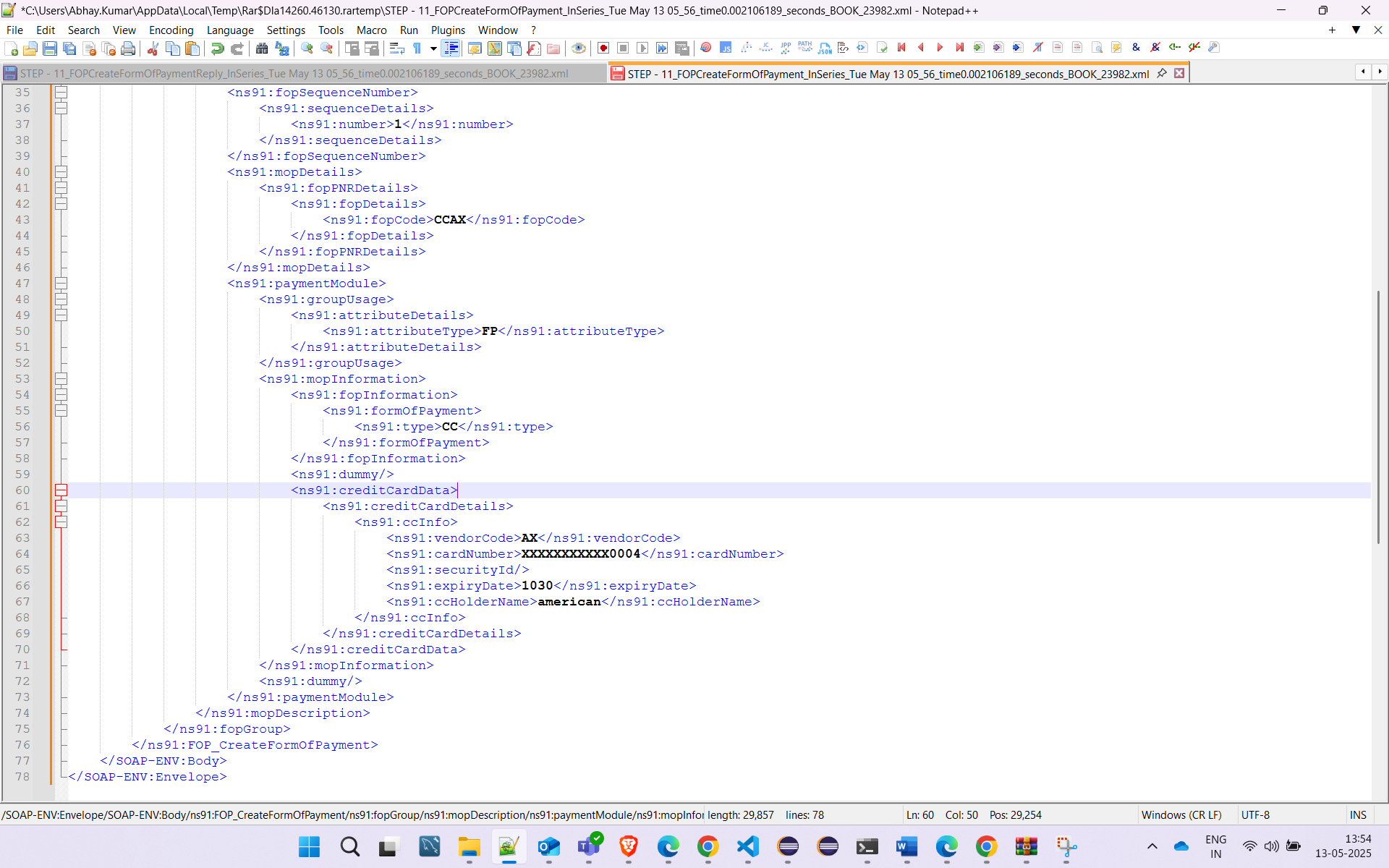The width and height of the screenshot is (1389, 868).
Task: Open the Encoding menu
Action: [x=171, y=30]
